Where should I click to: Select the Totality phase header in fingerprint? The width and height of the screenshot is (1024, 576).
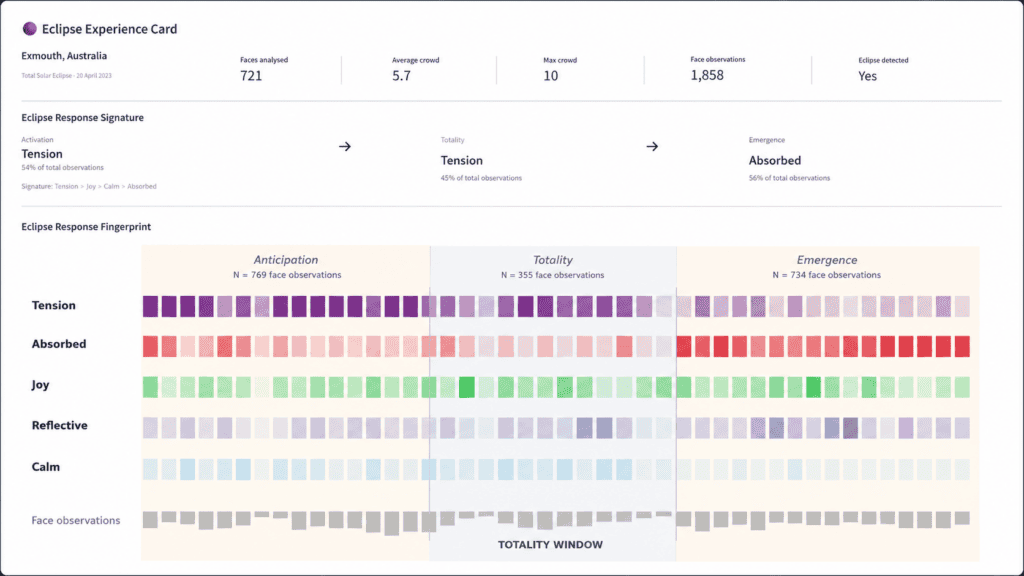(552, 260)
